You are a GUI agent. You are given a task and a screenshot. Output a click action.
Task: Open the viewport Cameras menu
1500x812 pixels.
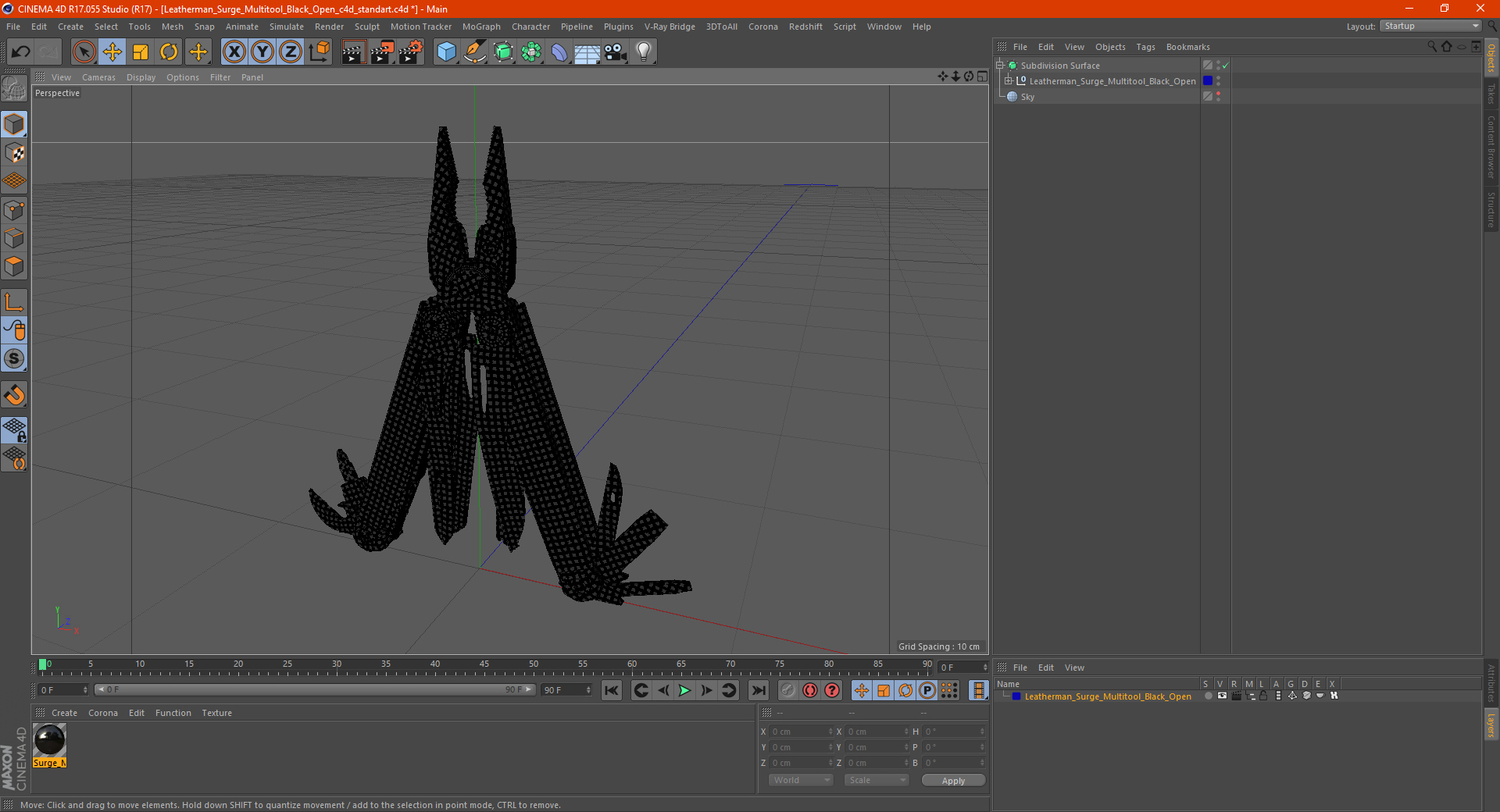pyautogui.click(x=98, y=77)
